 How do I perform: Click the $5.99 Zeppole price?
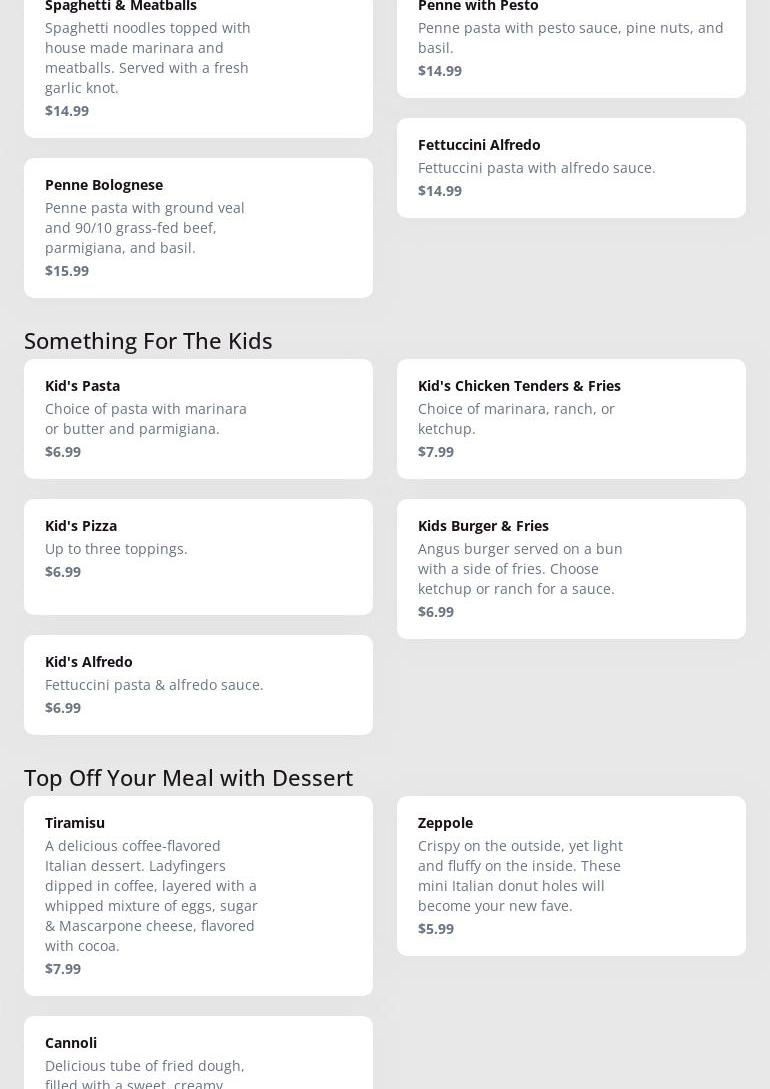tap(436, 929)
